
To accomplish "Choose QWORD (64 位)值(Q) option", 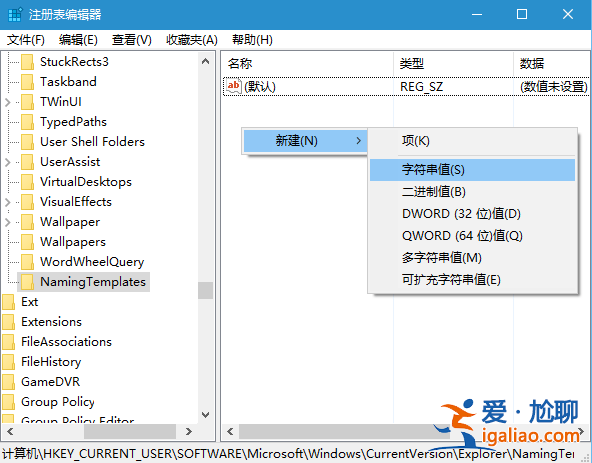I will click(472, 236).
